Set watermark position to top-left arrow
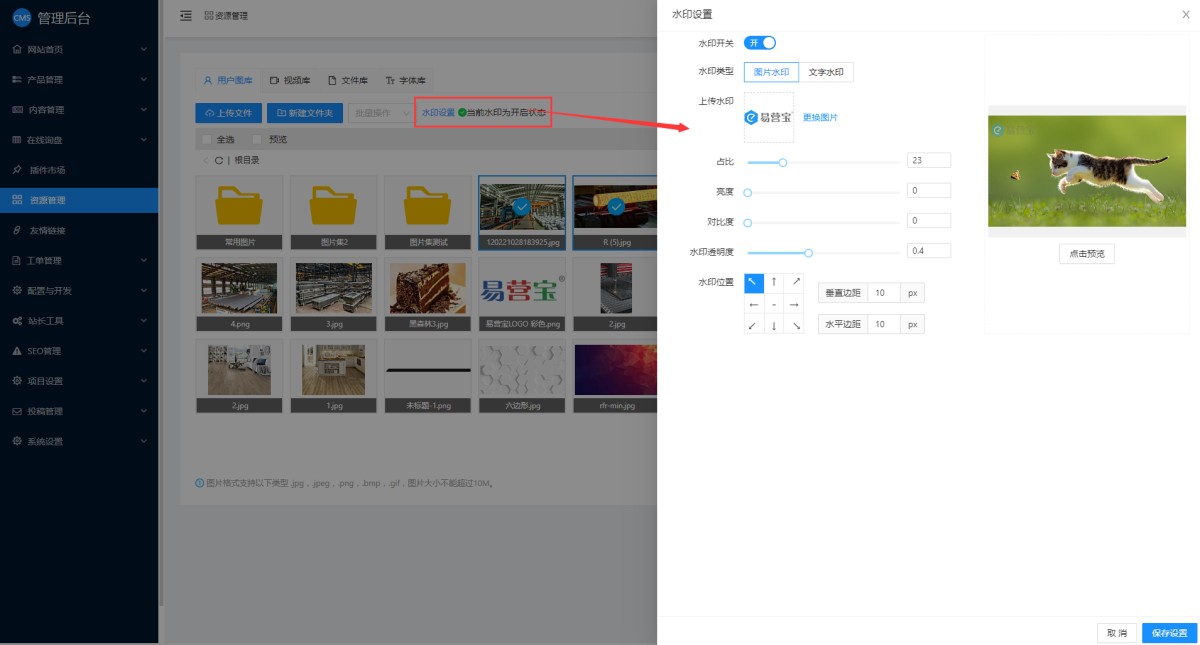 click(754, 282)
